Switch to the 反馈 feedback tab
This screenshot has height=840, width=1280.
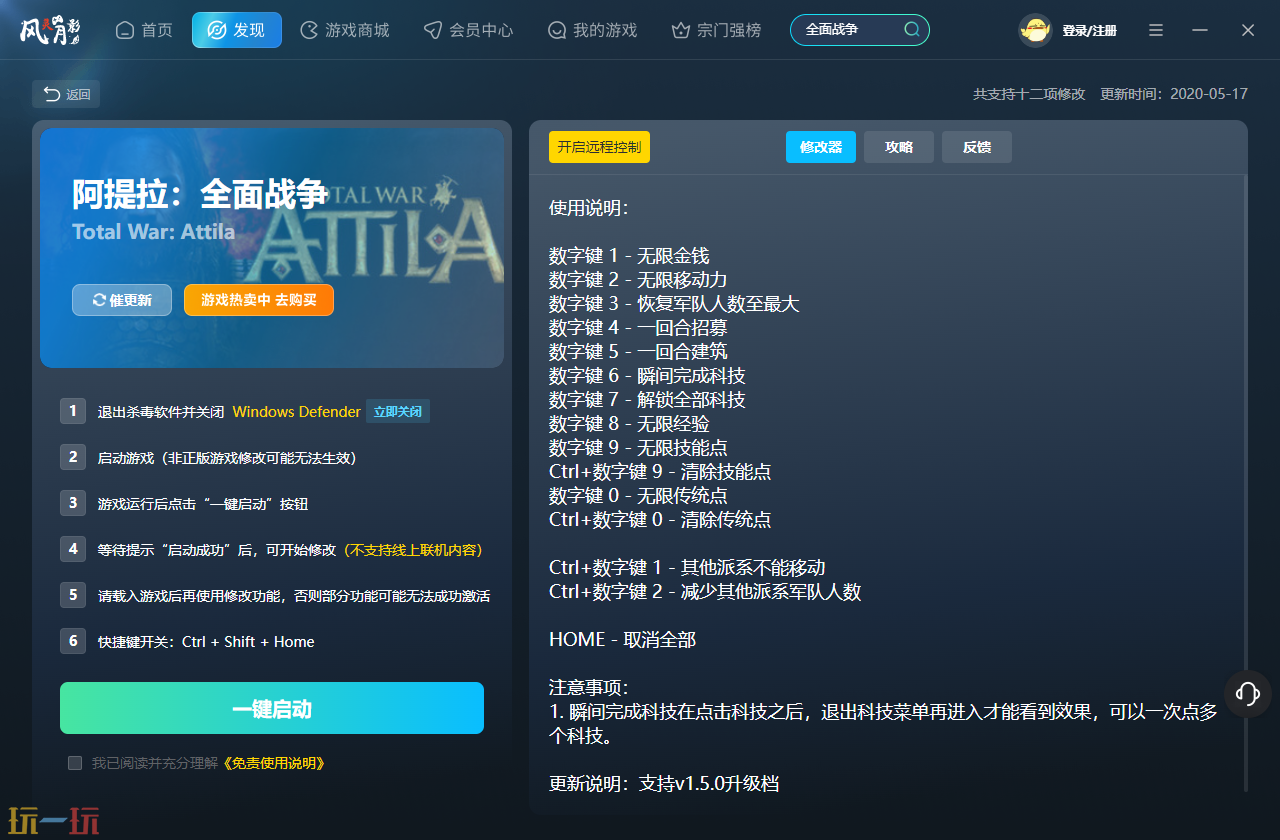[977, 147]
